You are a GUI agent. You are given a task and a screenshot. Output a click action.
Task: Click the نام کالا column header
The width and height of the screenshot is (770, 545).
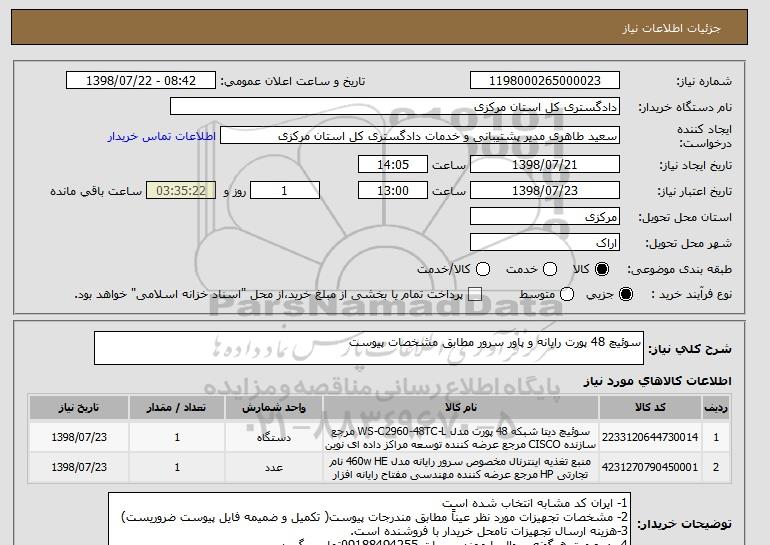461,408
